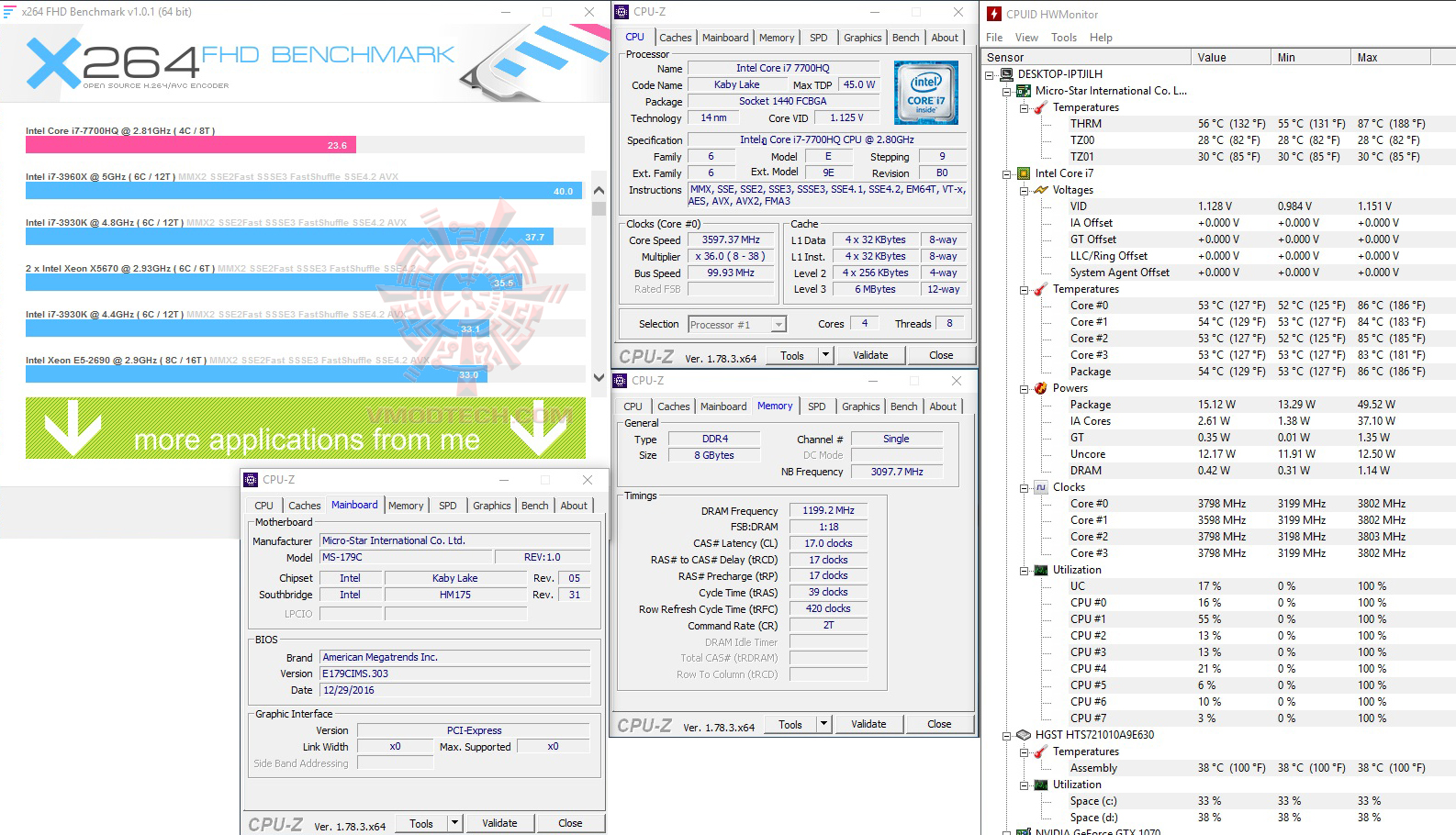This screenshot has height=835, width=1456.
Task: Open the Help menu in HWMonitor
Action: 1101,38
